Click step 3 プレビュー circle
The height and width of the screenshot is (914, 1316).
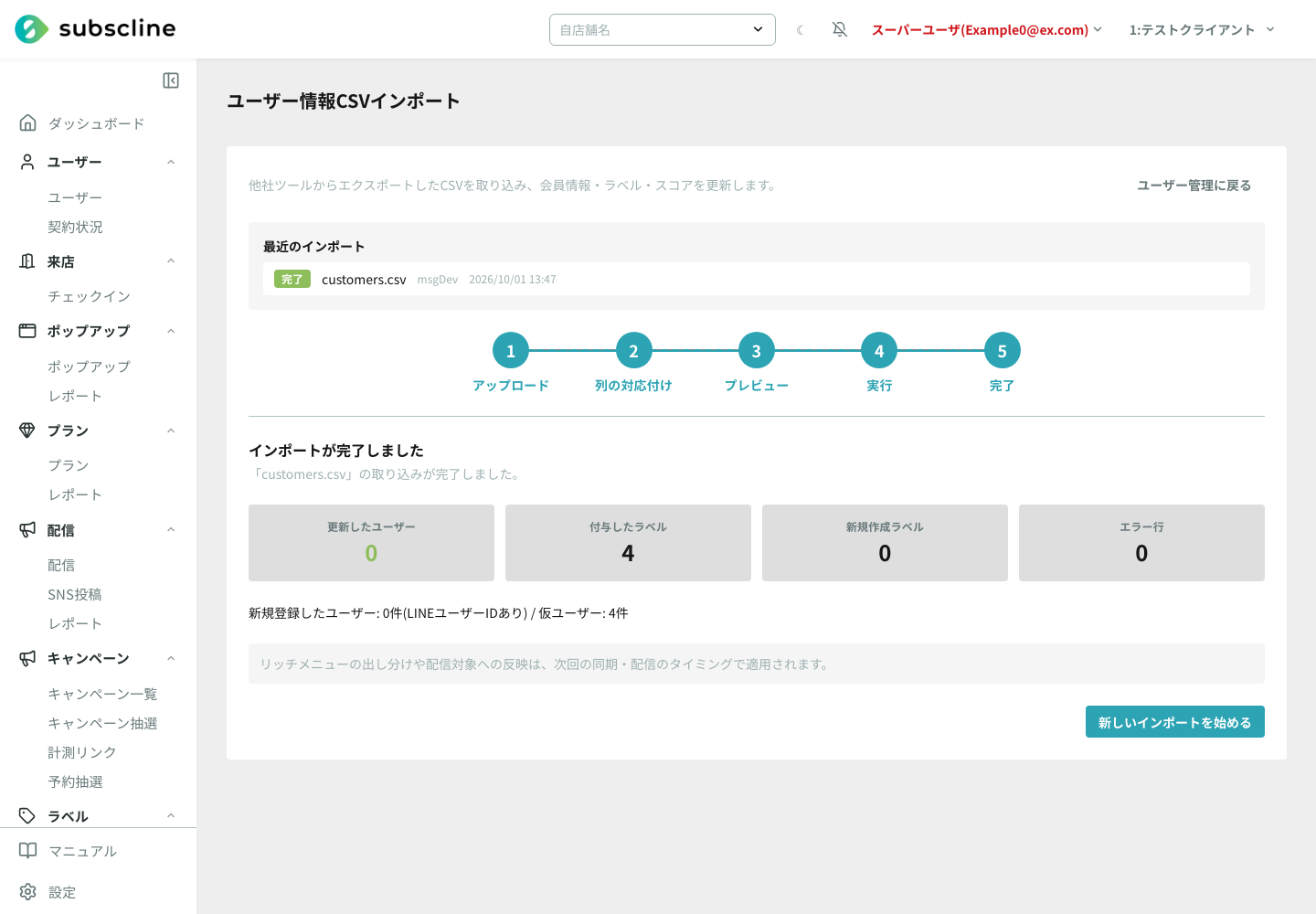coord(756,351)
